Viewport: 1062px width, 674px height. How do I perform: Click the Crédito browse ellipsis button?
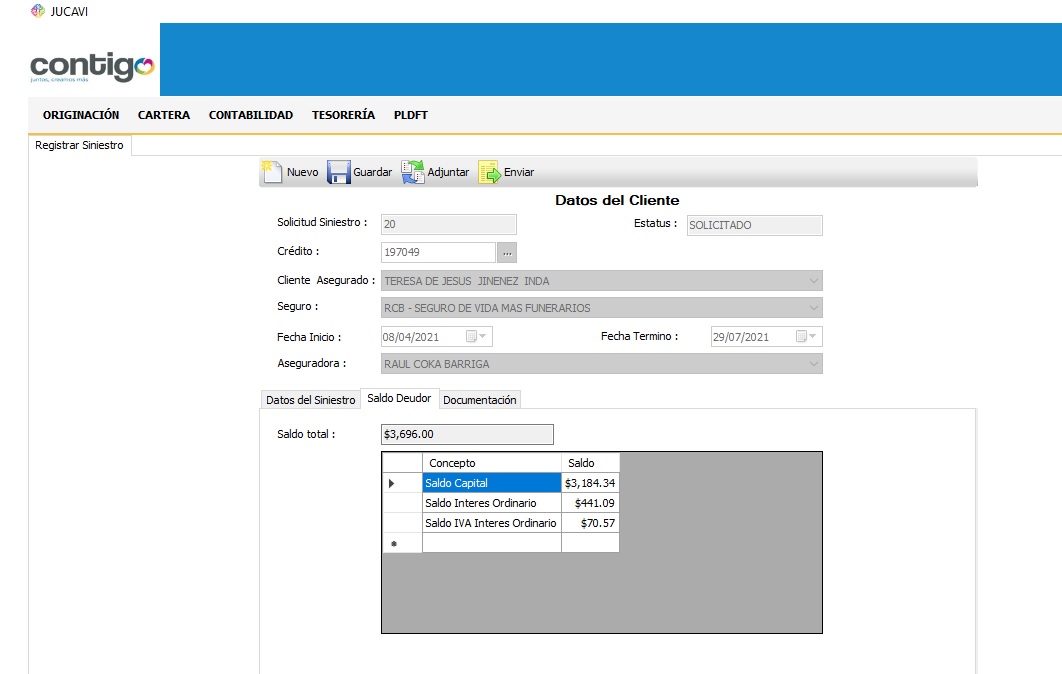[507, 253]
